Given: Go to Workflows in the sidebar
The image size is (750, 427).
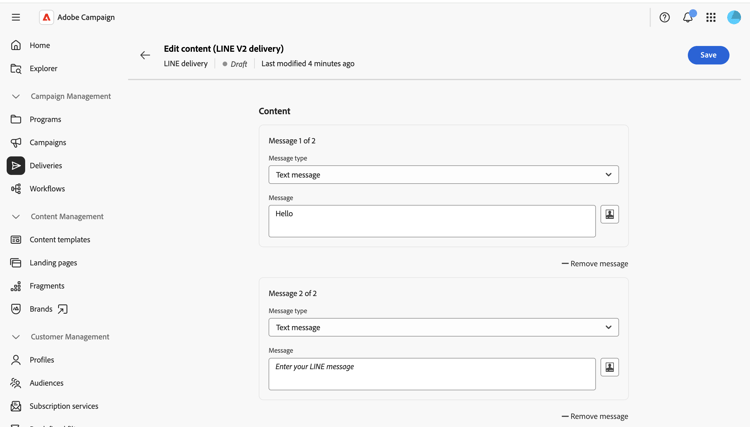Looking at the screenshot, I should coord(47,189).
